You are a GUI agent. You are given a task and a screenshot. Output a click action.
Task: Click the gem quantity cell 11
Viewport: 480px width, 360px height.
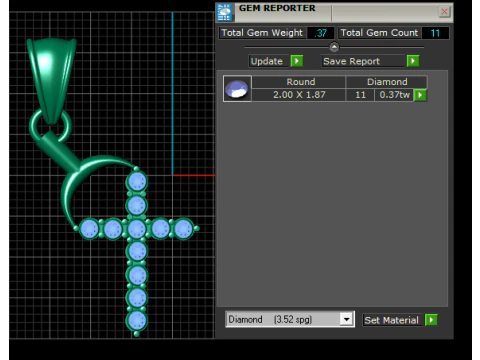[360, 95]
